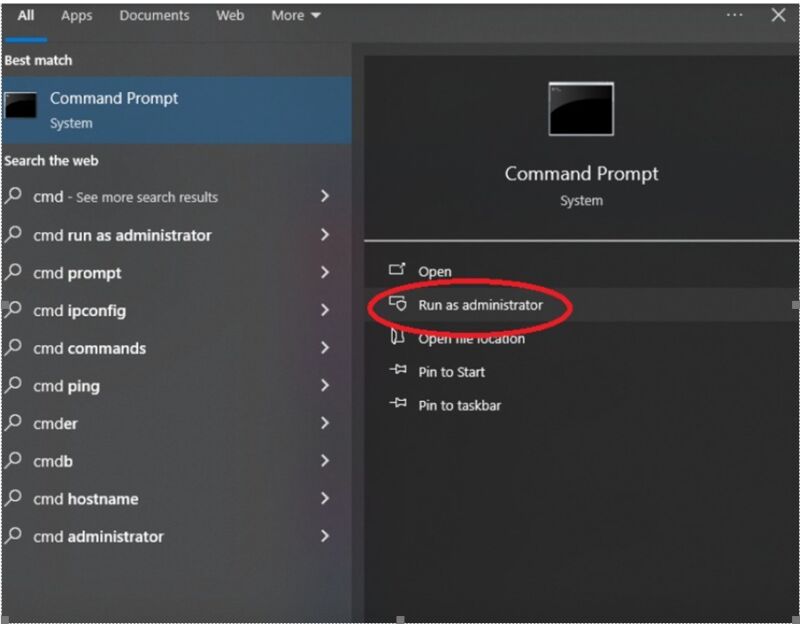Click the Pin to Start pin icon
Screen dimensions: 800x624
[x=397, y=371]
